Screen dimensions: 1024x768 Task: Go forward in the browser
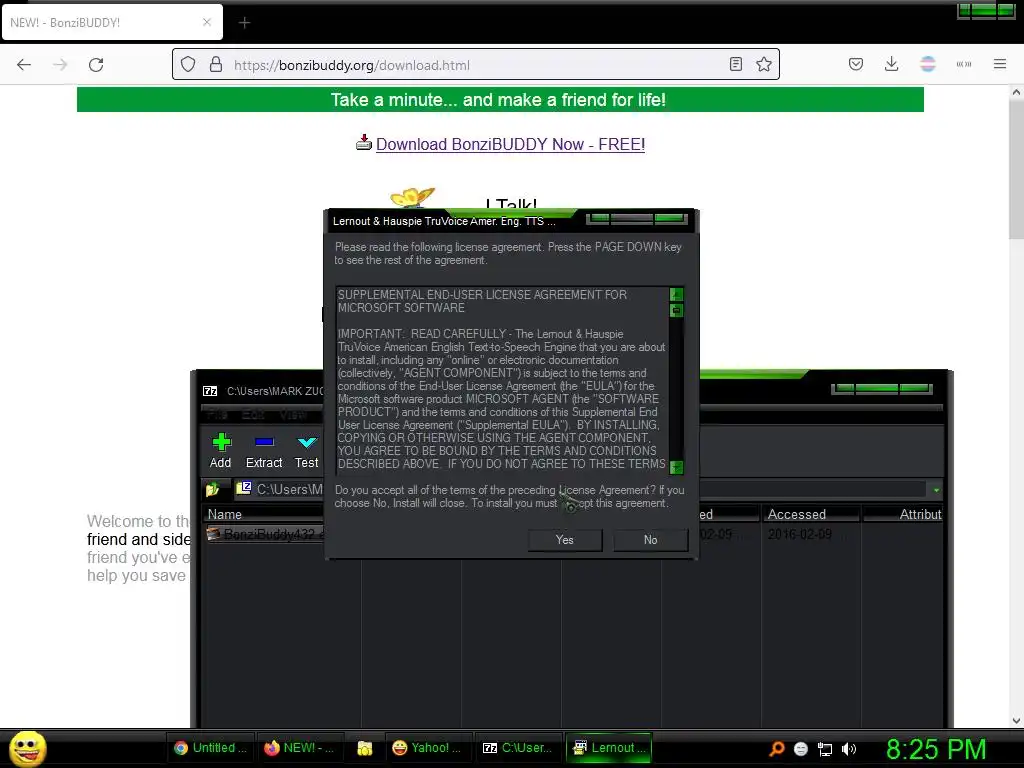(x=60, y=65)
